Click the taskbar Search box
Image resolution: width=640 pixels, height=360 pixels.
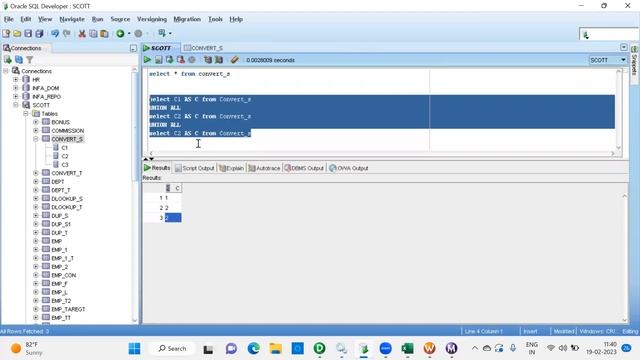point(173,349)
